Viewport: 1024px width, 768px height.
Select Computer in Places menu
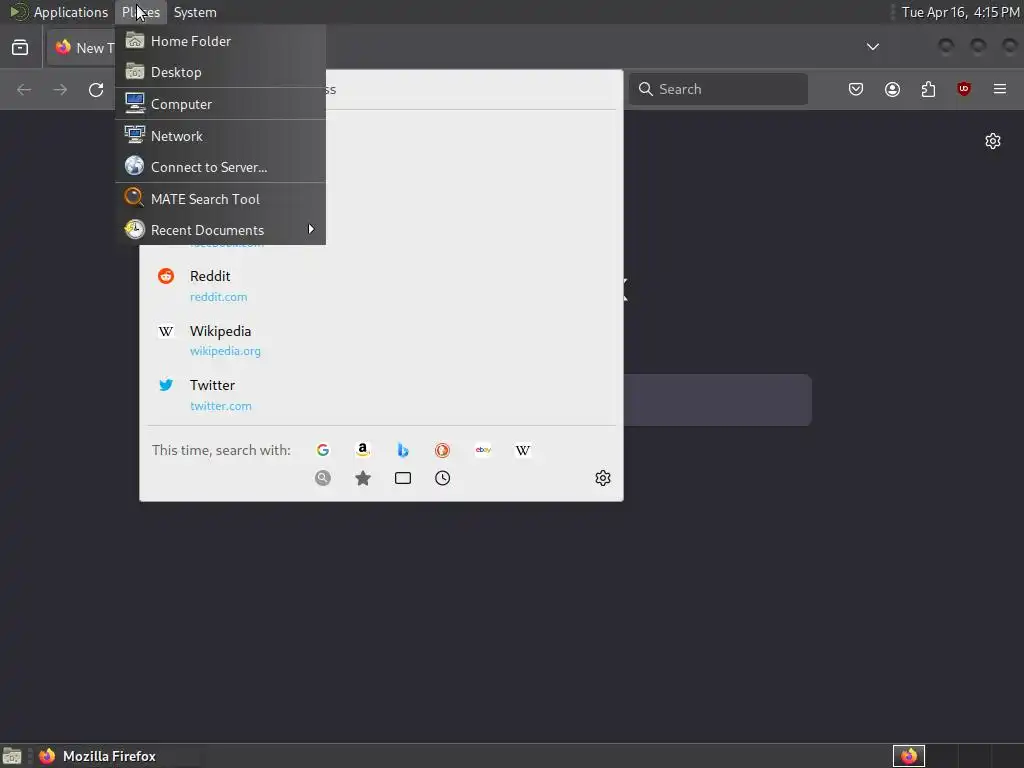pyautogui.click(x=220, y=104)
